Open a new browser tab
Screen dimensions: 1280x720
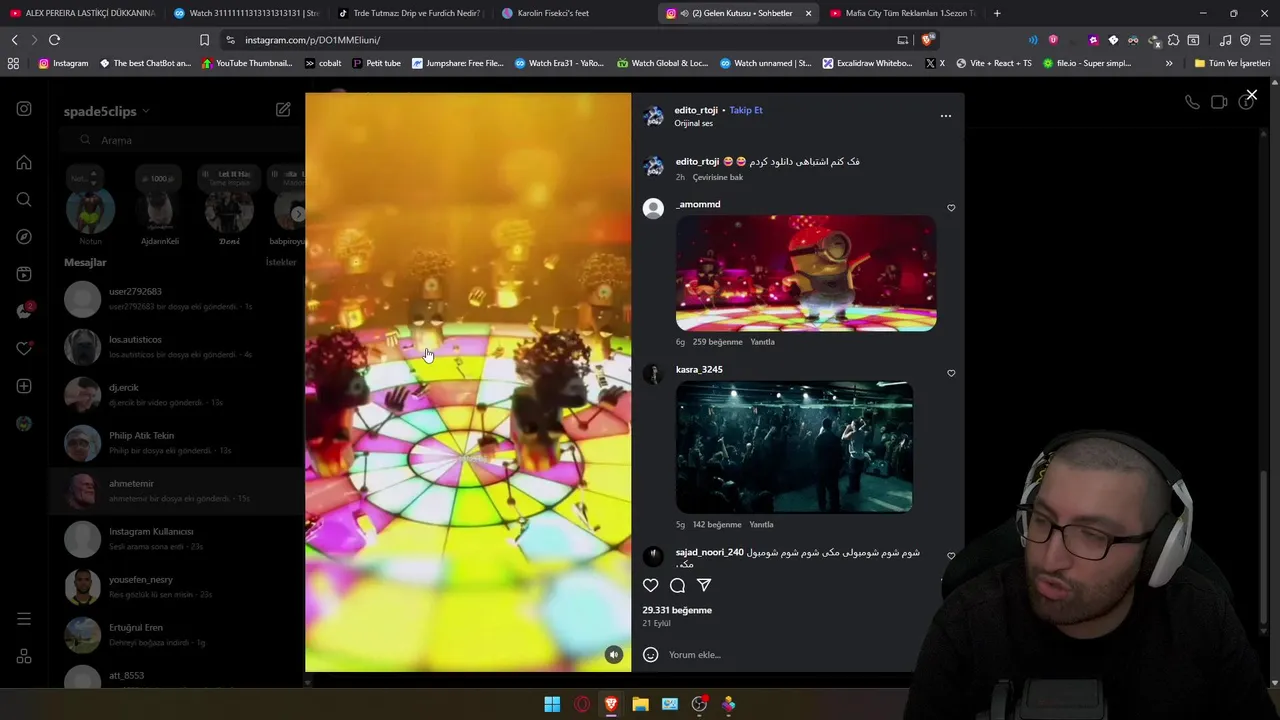tap(997, 13)
